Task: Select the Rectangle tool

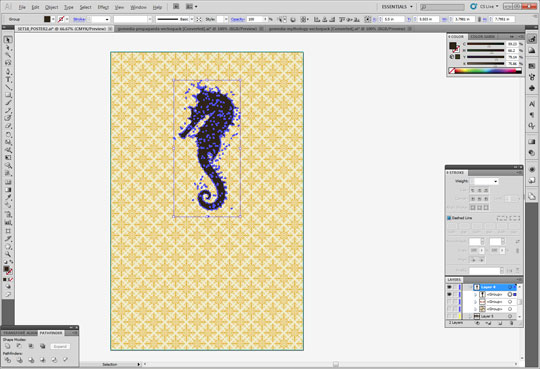Action: click(x=8, y=95)
